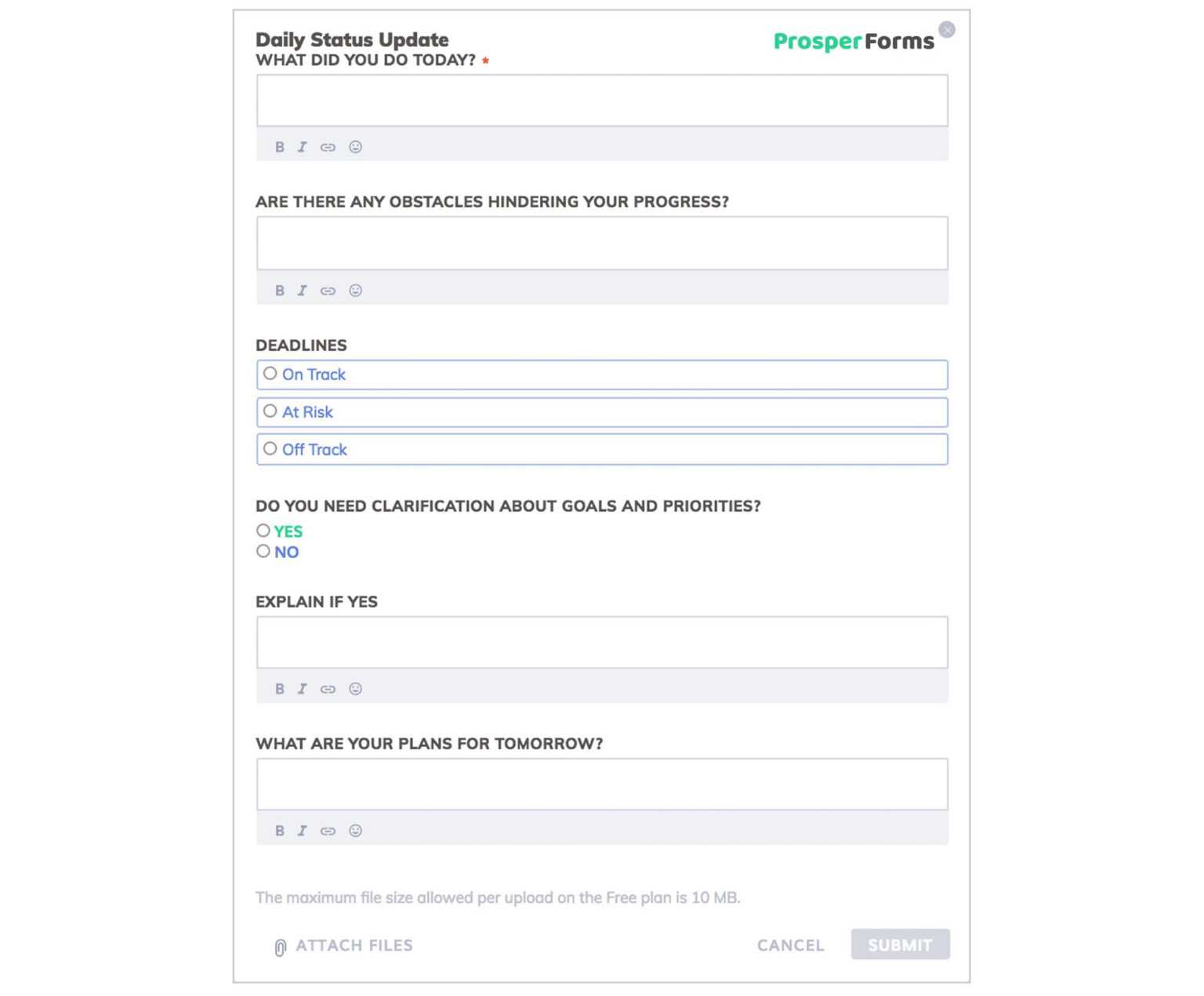Click Italic icon under the obstacles field
Image resolution: width=1204 pixels, height=996 pixels.
(303, 291)
